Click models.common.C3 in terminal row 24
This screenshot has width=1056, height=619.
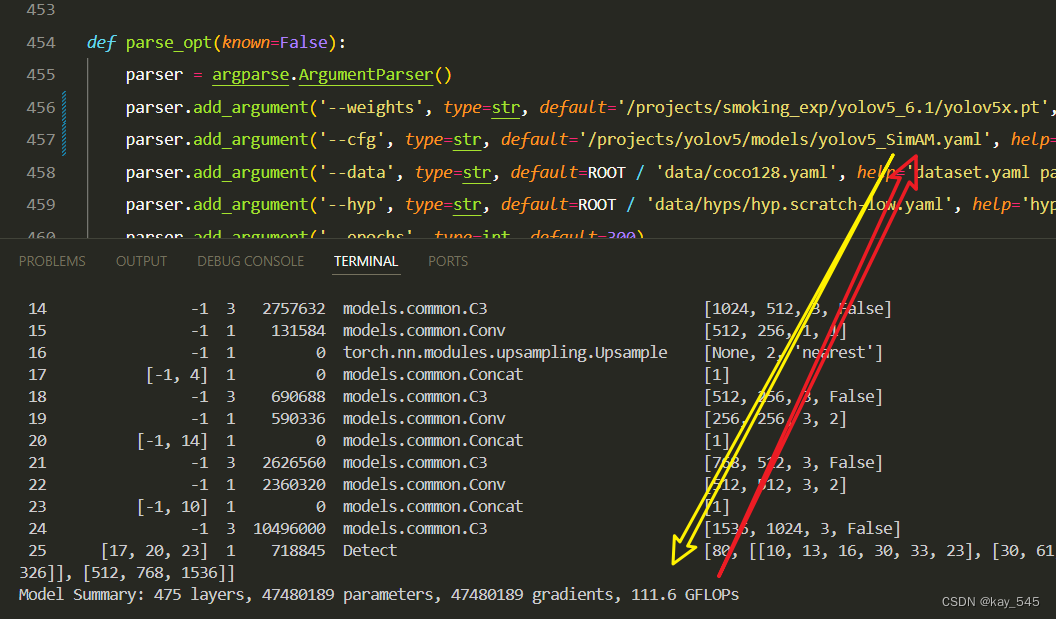tap(415, 529)
